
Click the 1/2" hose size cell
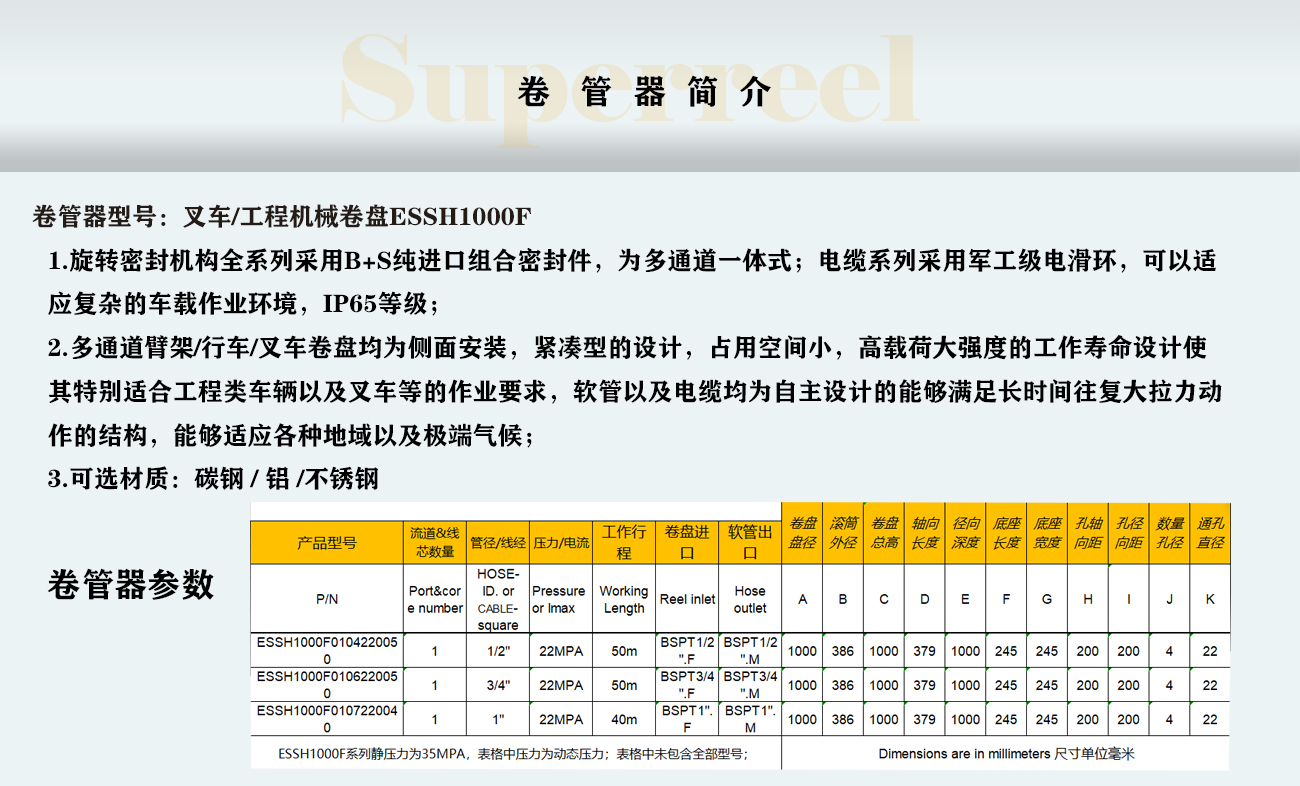pos(497,651)
